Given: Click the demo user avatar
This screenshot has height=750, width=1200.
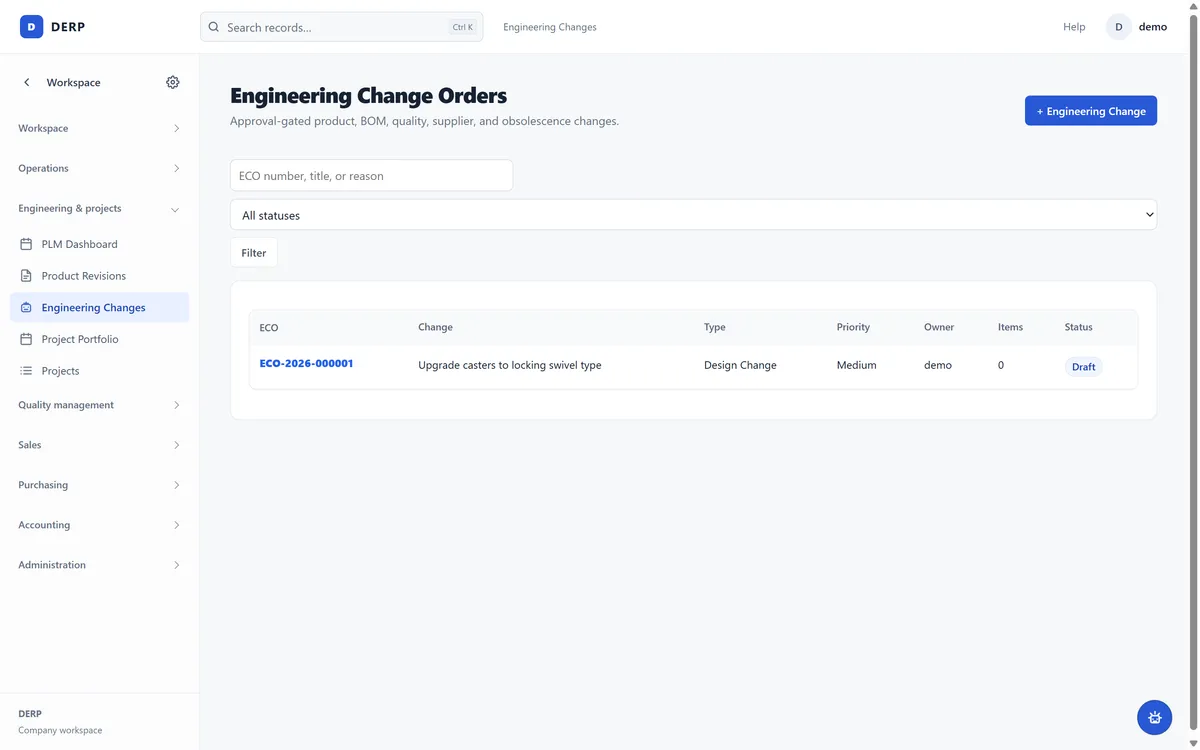Looking at the screenshot, I should click(1118, 27).
